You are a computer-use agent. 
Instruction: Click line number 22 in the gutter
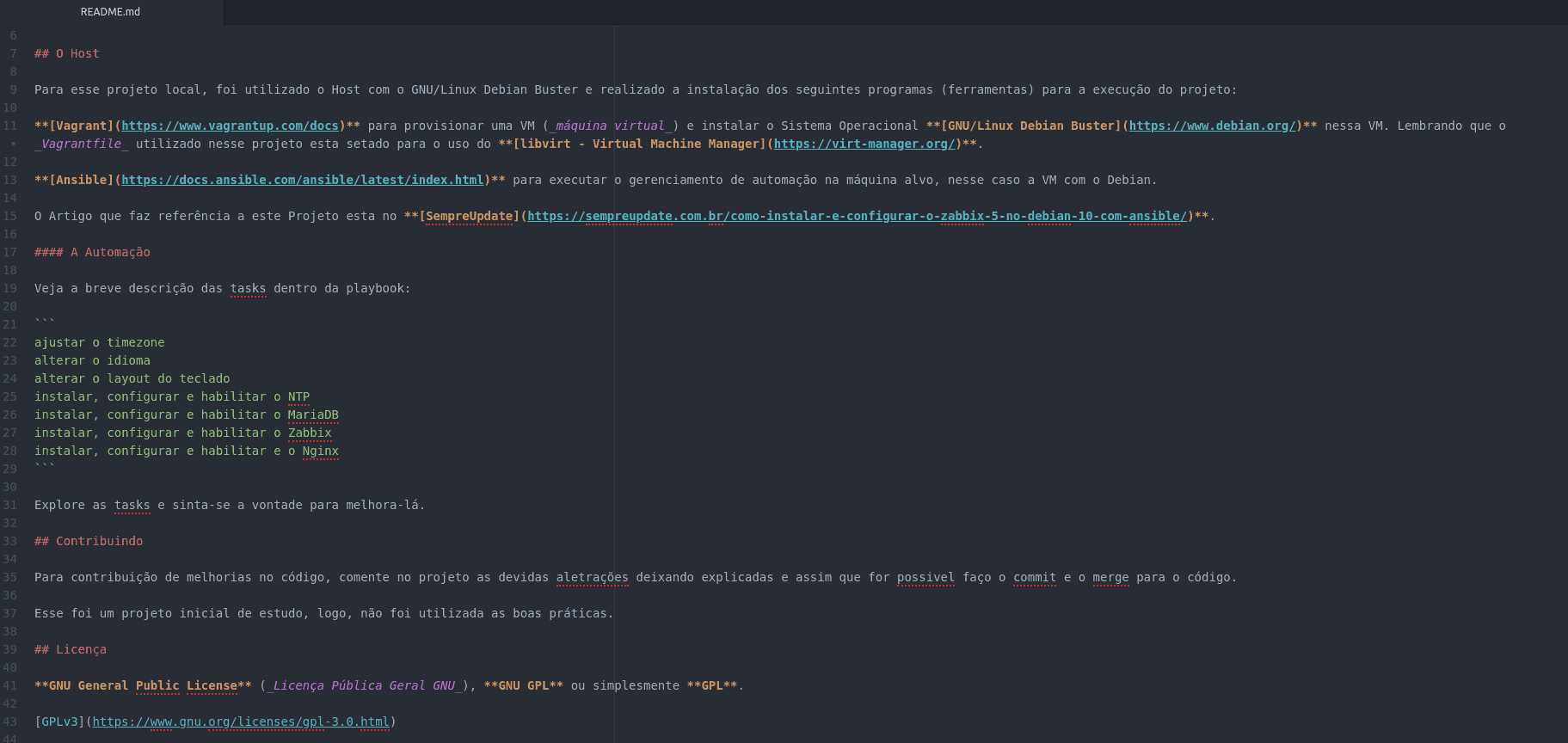coord(10,342)
